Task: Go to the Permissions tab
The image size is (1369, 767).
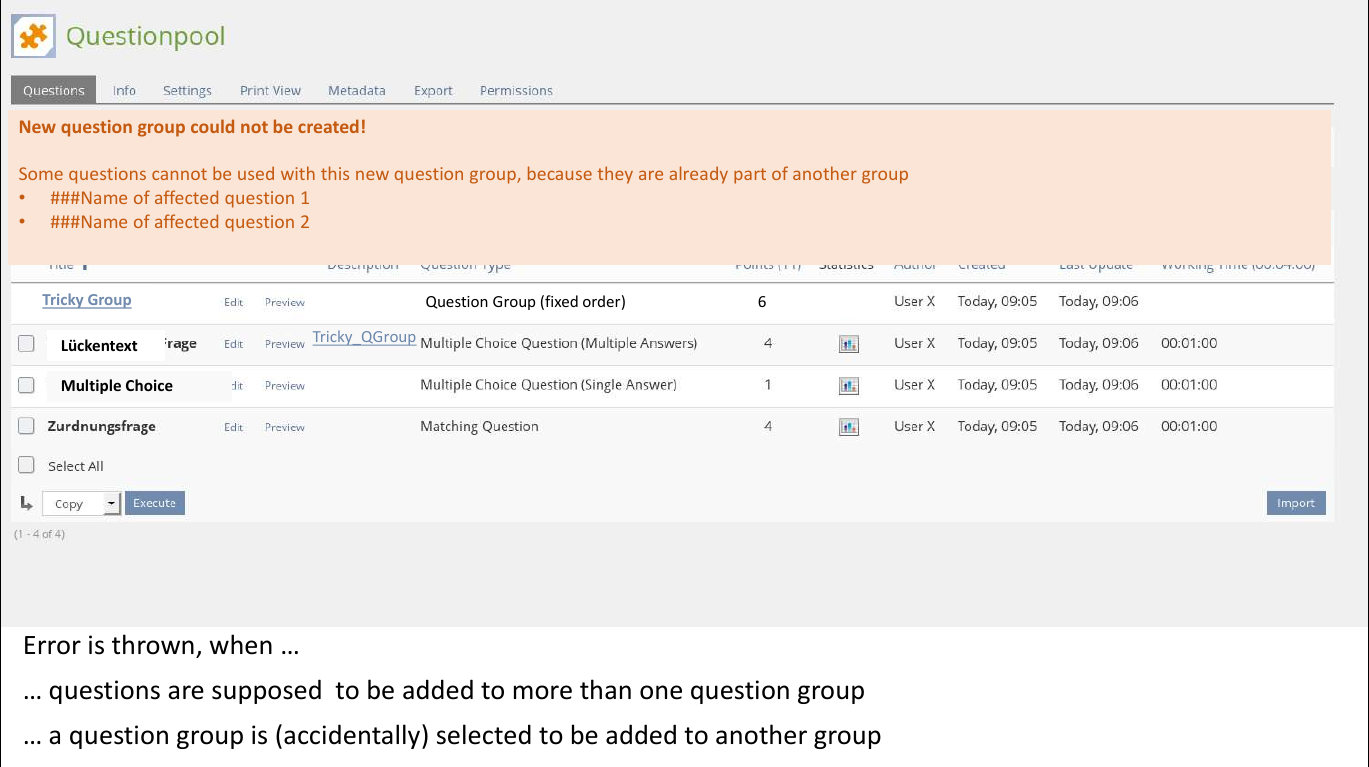Action: click(x=516, y=90)
